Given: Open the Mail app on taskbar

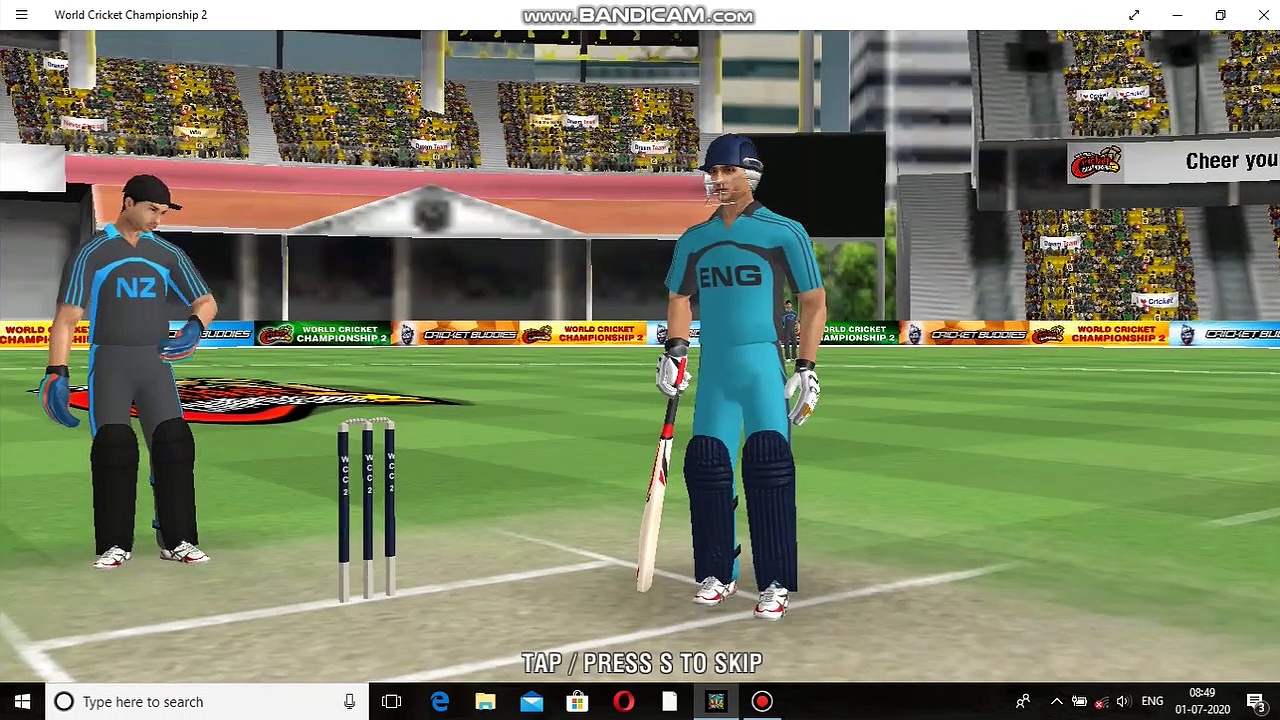Looking at the screenshot, I should click(531, 701).
